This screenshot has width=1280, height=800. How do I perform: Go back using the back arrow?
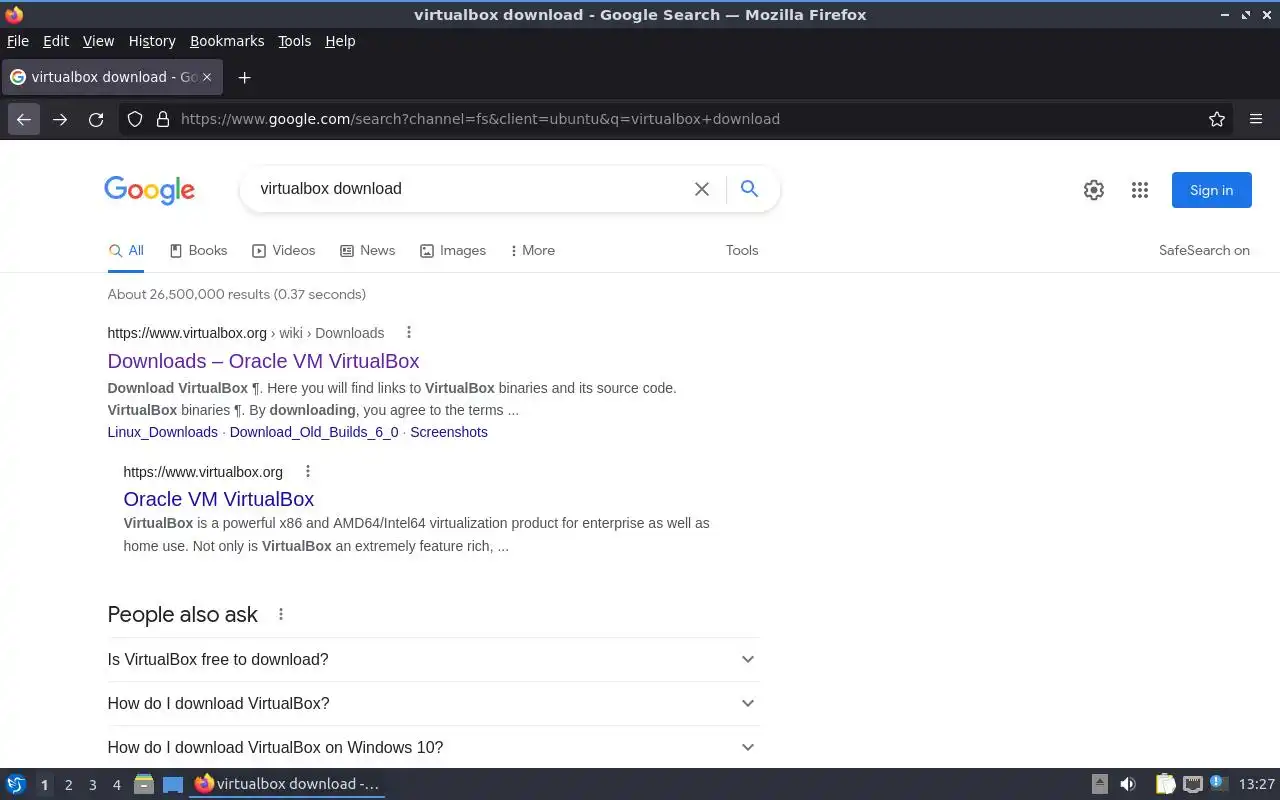(x=24, y=119)
